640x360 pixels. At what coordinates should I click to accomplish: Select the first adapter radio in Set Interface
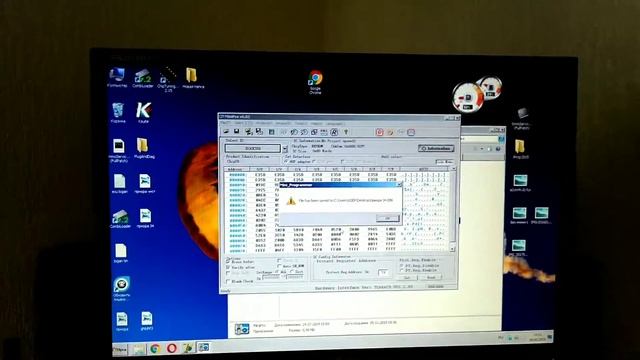[286, 162]
